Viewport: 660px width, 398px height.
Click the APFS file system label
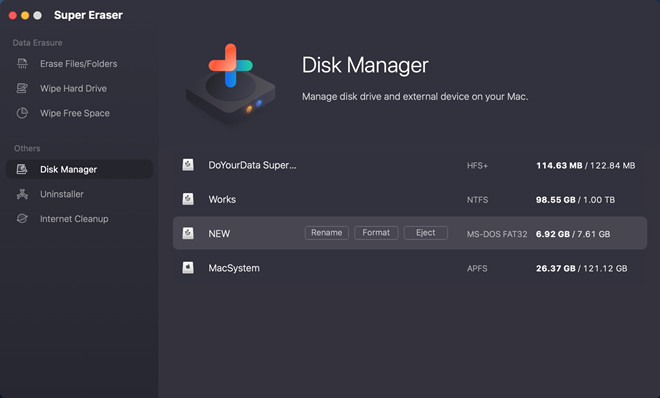[477, 268]
